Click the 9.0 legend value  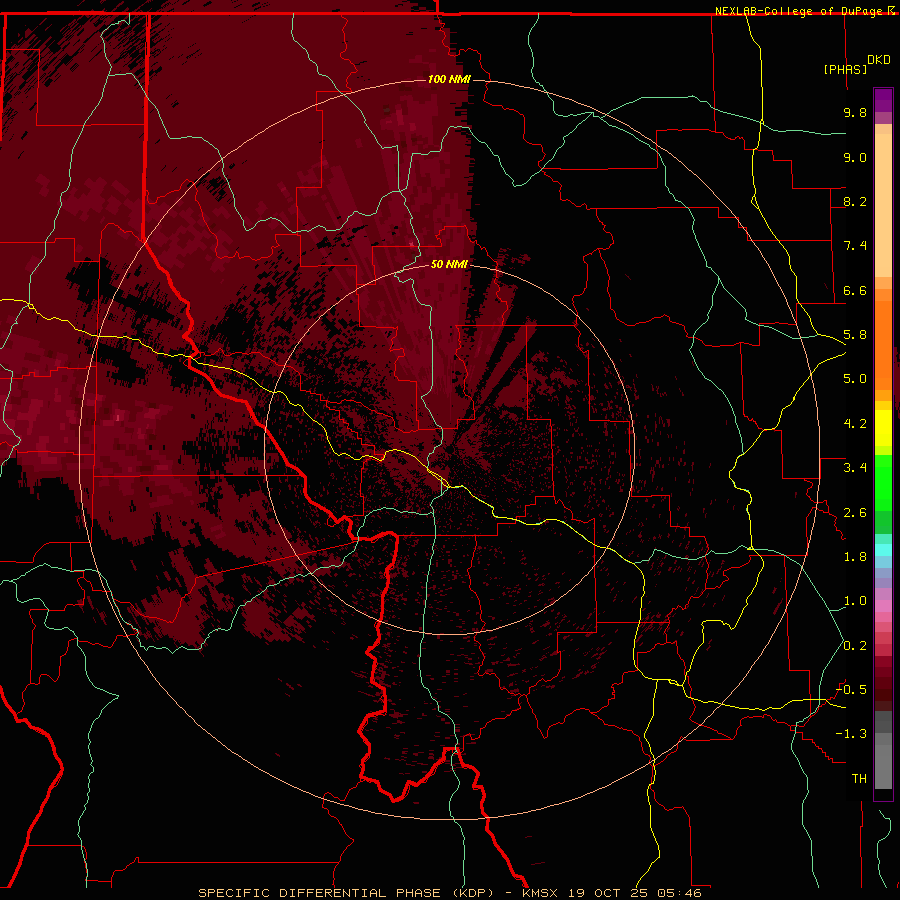[855, 157]
